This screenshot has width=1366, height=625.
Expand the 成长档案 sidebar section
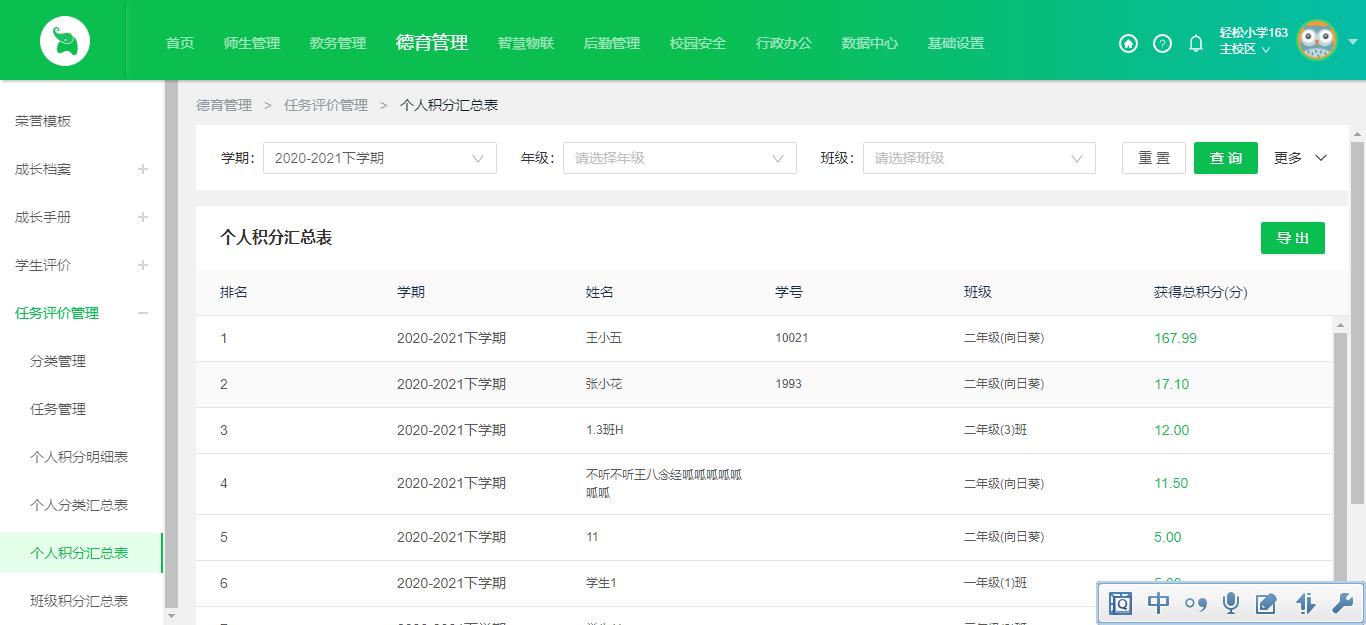[x=143, y=169]
